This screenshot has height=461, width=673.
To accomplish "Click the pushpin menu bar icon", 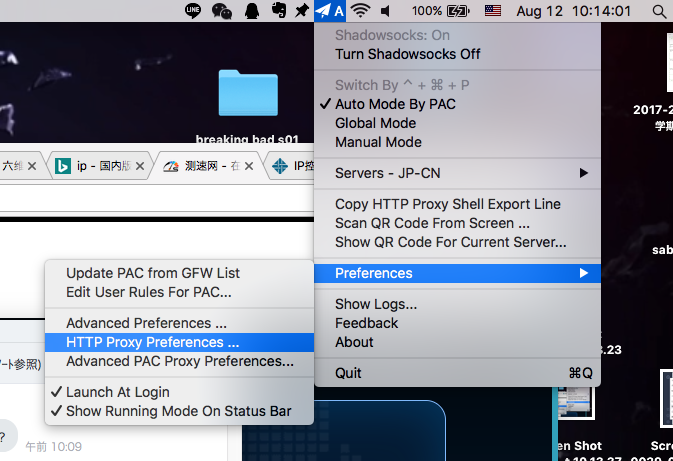I will pos(302,11).
